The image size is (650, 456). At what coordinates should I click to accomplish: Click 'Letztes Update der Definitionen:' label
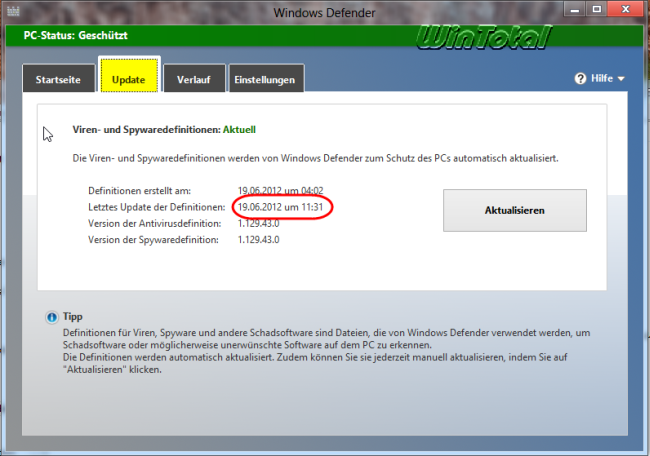click(x=156, y=207)
